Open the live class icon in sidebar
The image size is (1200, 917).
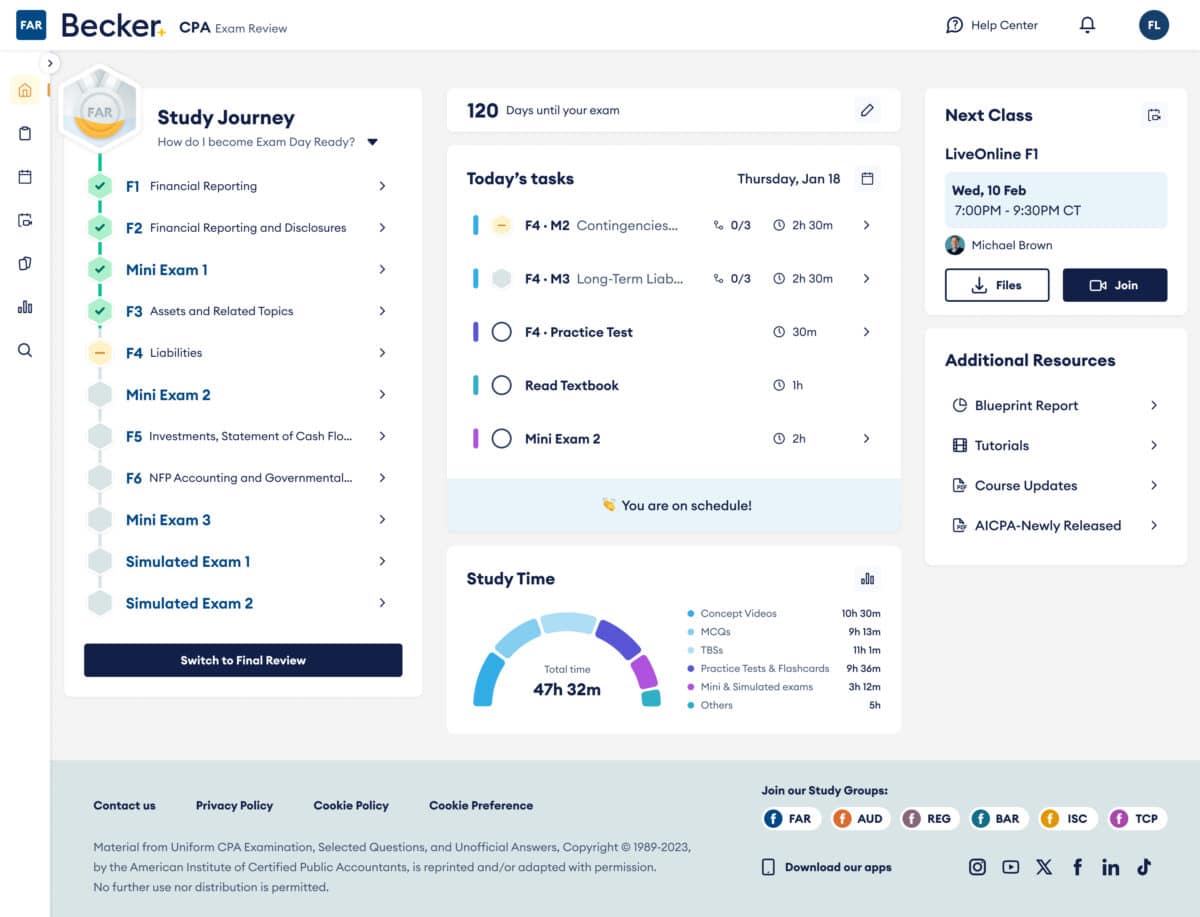[x=25, y=220]
